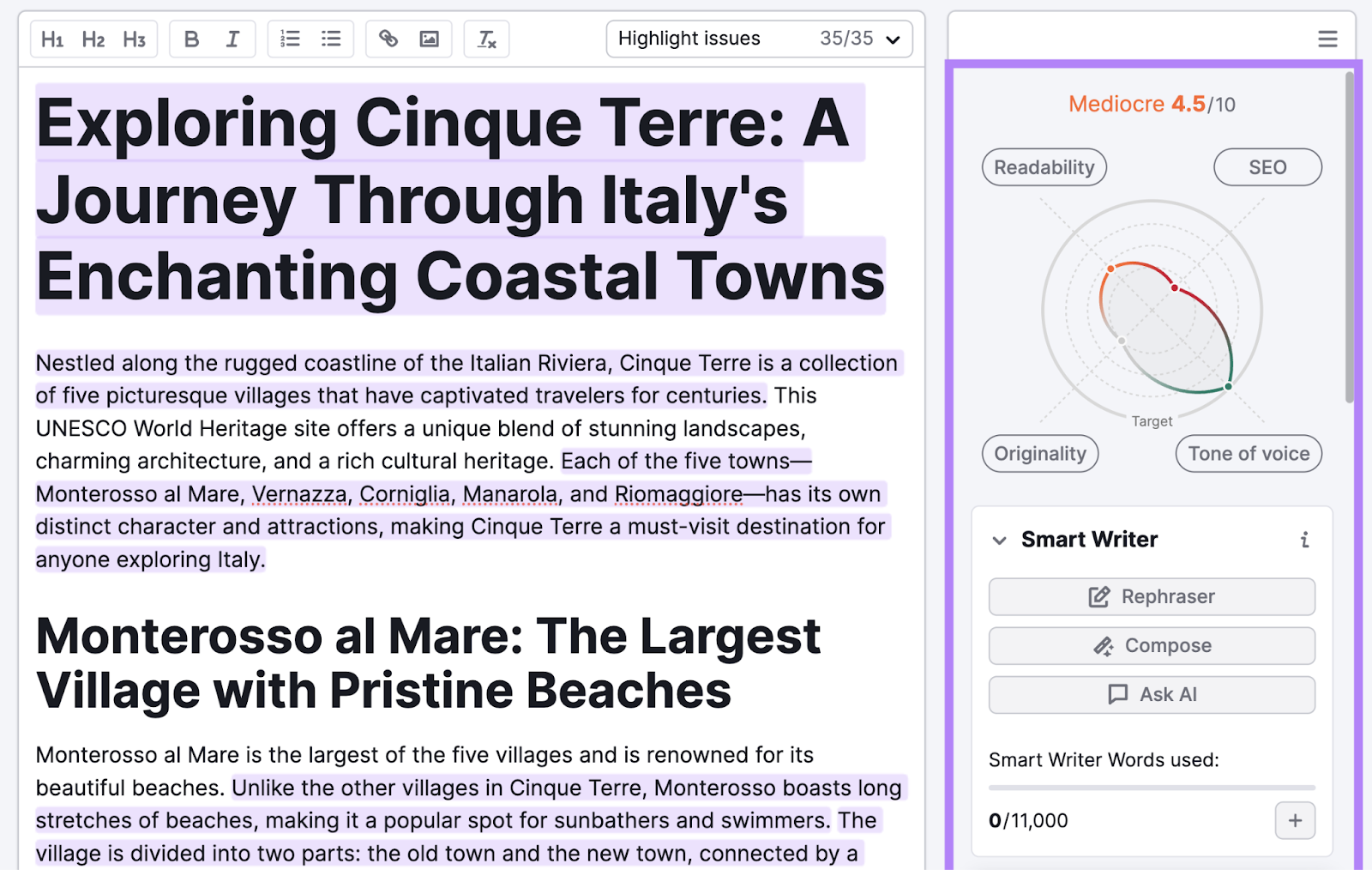Show Smart Writer info icon
Screen dimensions: 1372x870
[x=1304, y=540]
